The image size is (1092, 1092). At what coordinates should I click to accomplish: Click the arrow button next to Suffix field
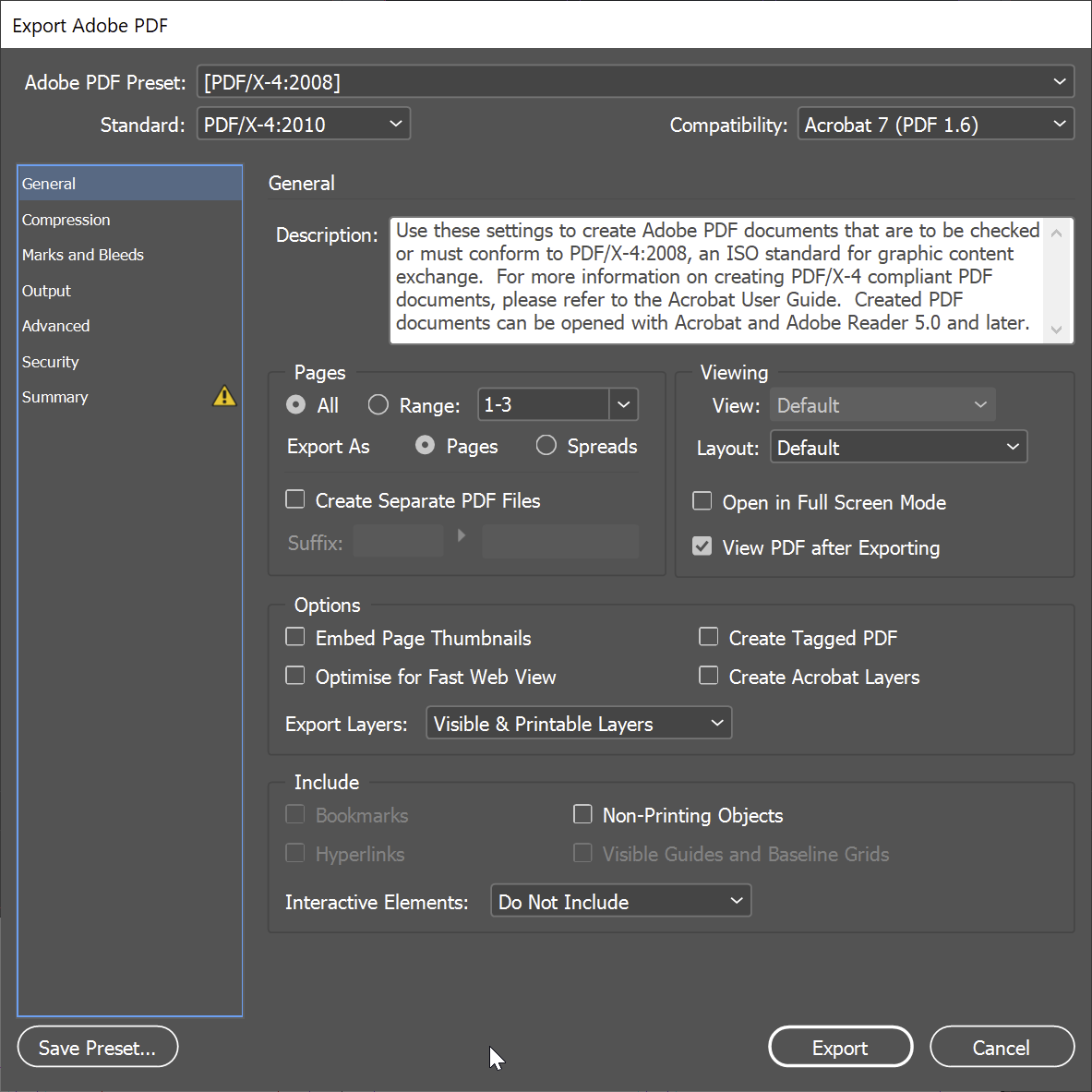(x=461, y=535)
